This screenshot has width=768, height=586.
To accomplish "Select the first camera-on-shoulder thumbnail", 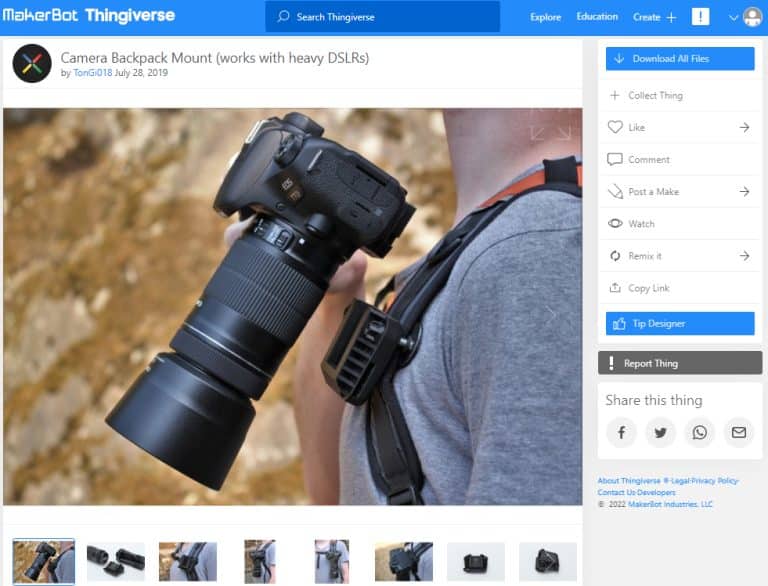I will (x=44, y=562).
